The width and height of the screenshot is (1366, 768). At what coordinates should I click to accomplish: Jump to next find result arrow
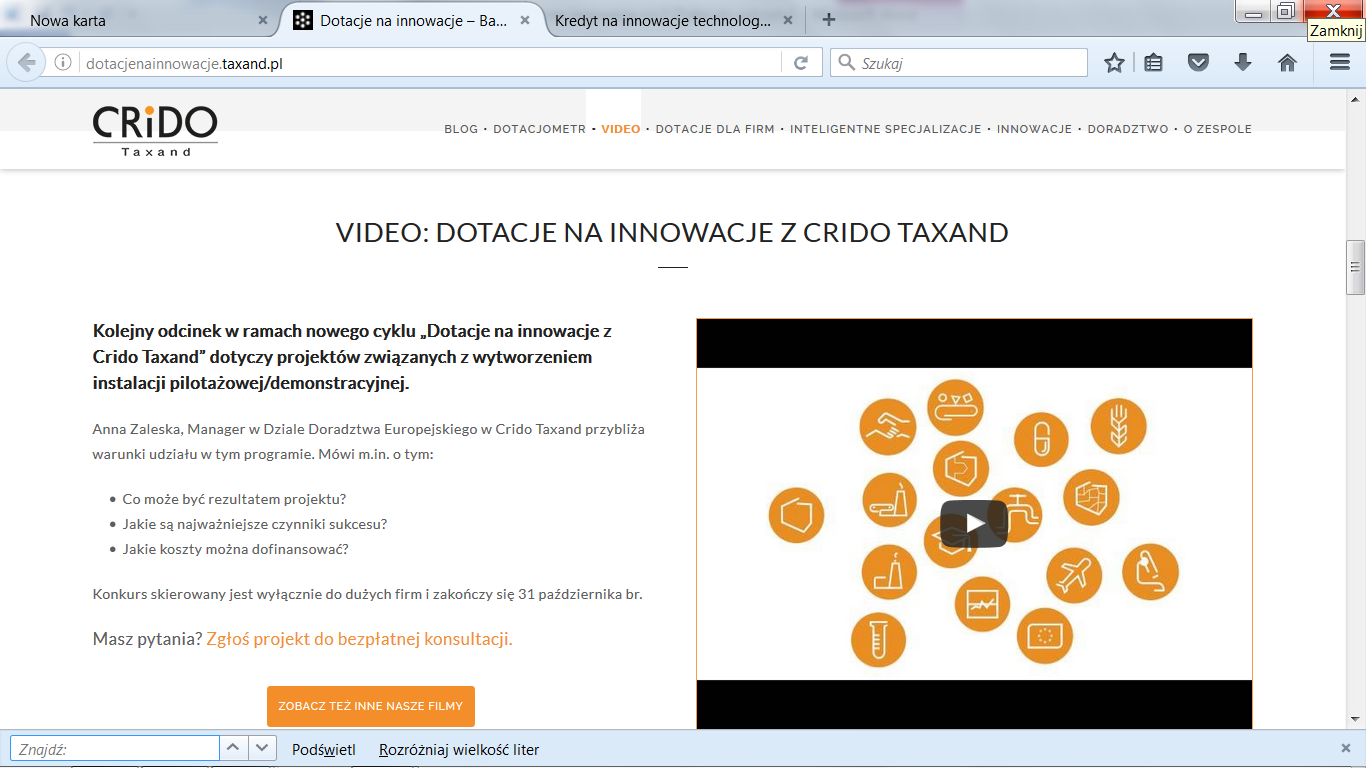(x=262, y=748)
